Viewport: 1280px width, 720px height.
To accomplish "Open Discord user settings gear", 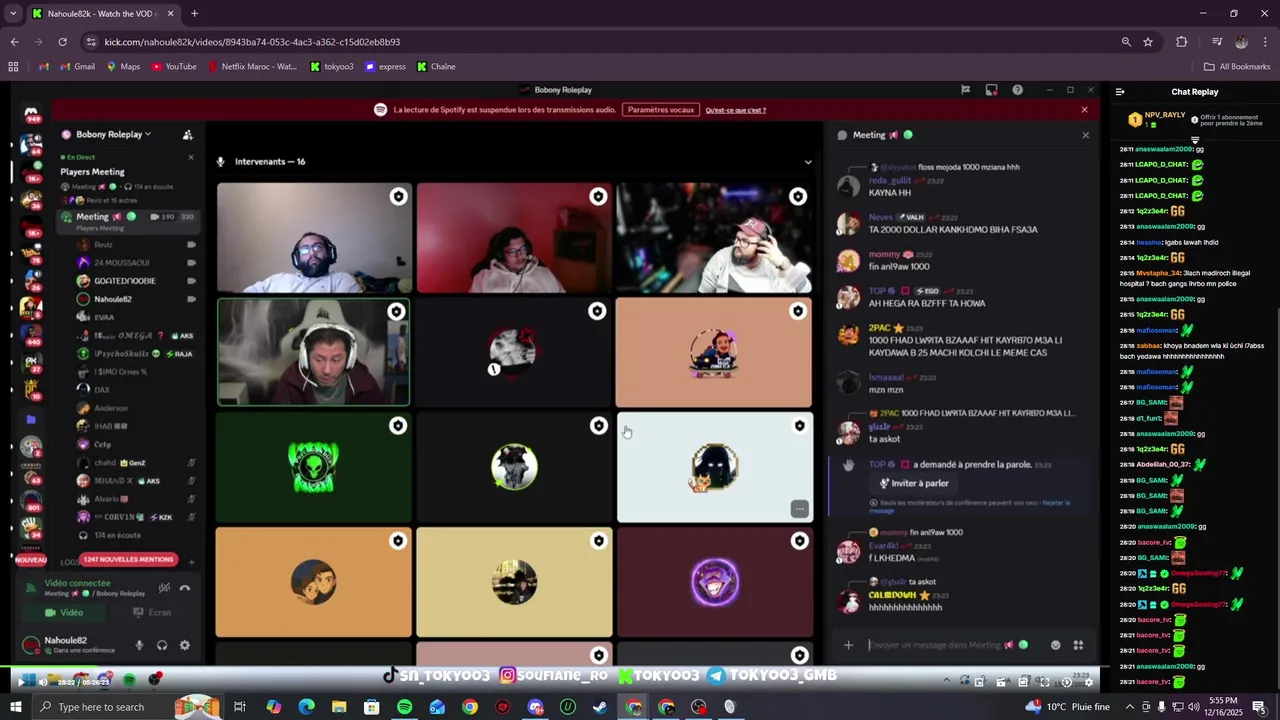I will click(184, 645).
